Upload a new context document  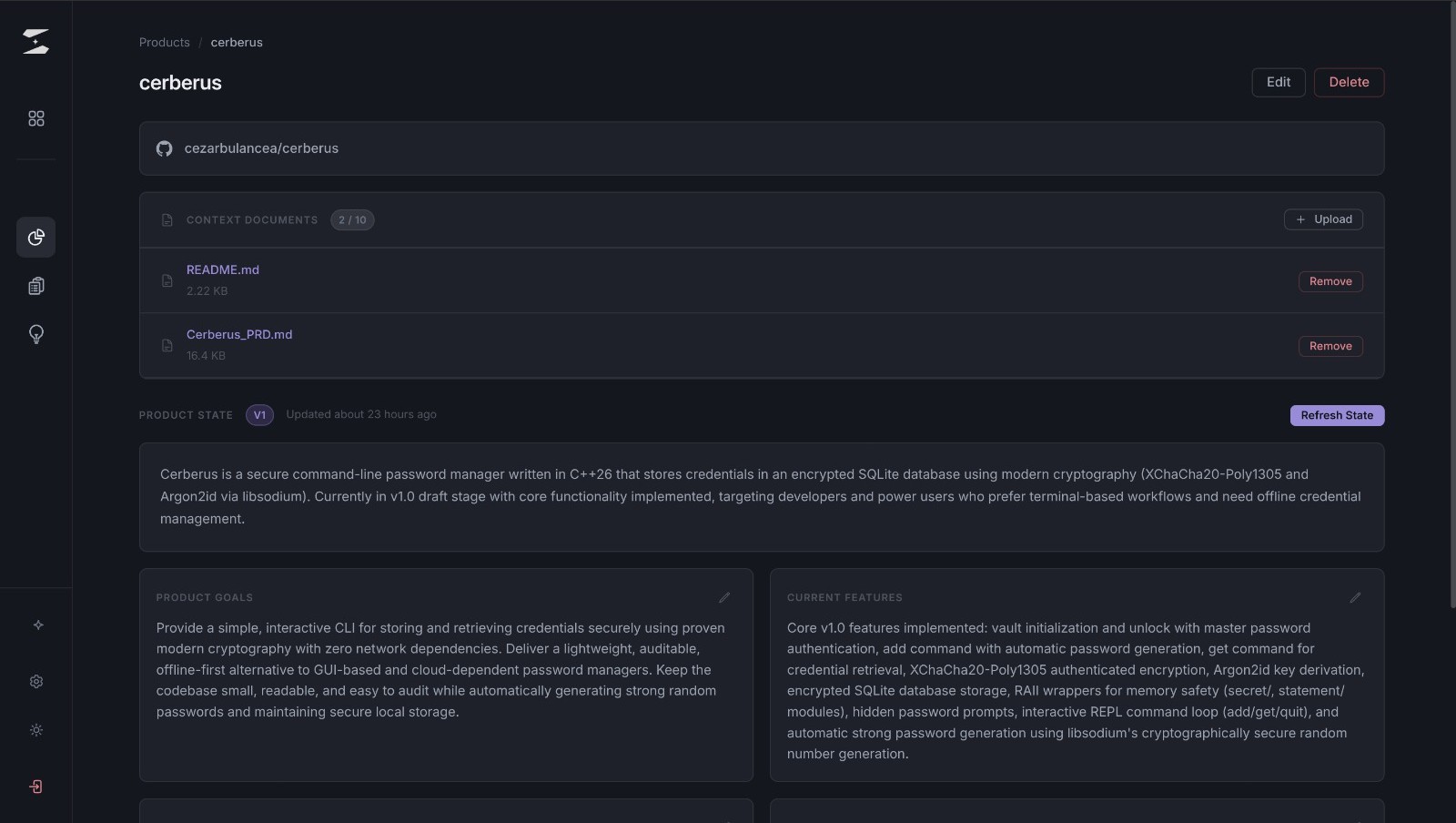pyautogui.click(x=1322, y=219)
